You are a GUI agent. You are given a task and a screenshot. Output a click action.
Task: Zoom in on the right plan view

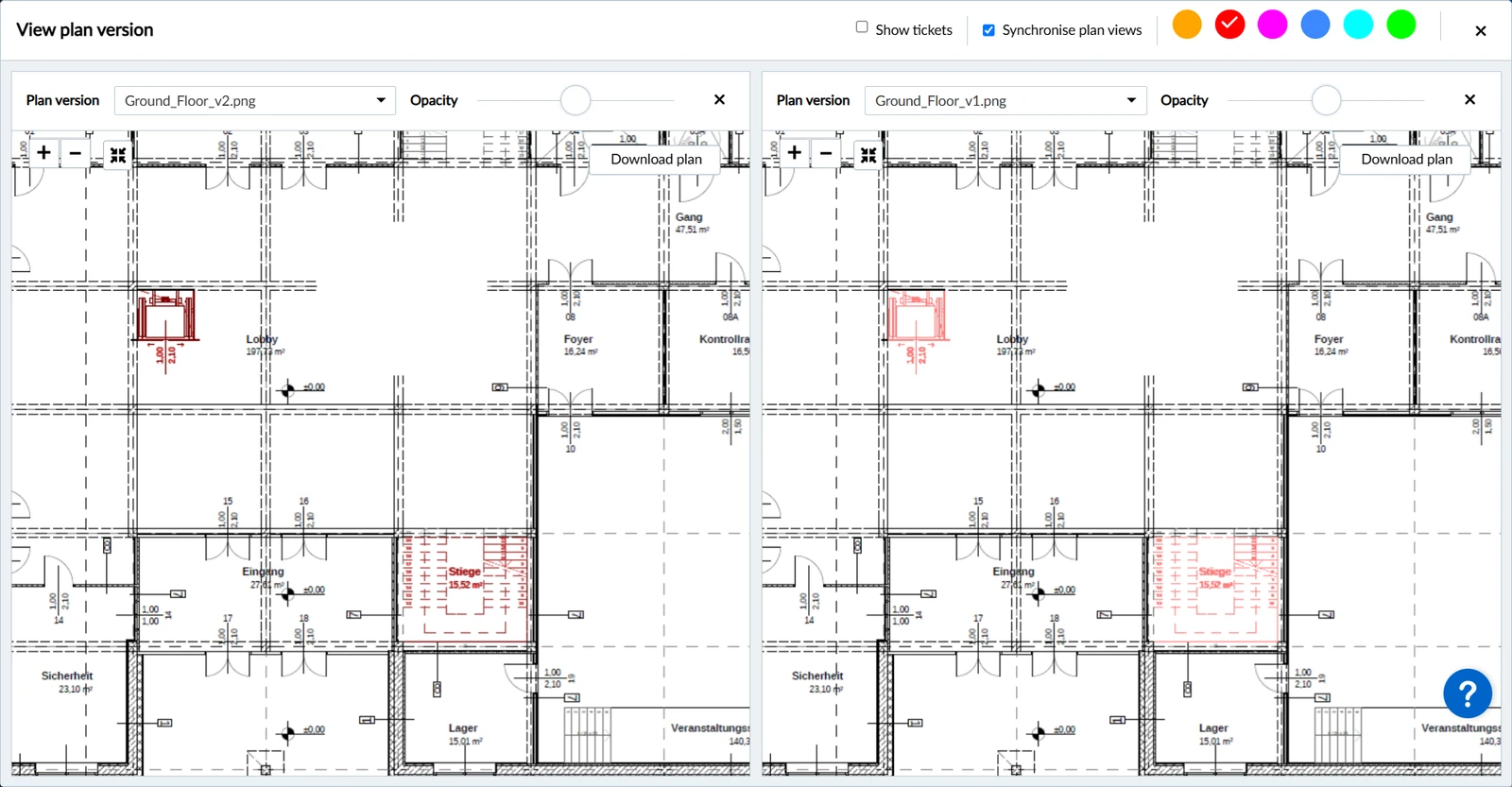[794, 153]
